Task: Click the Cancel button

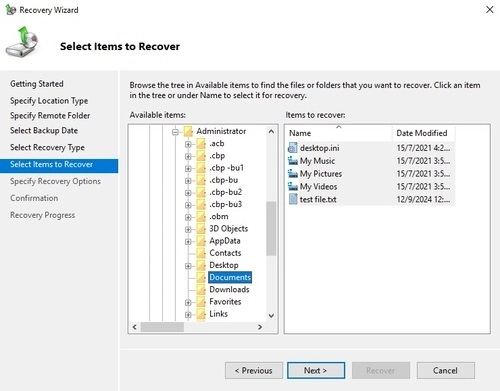Action: pyautogui.click(x=445, y=370)
